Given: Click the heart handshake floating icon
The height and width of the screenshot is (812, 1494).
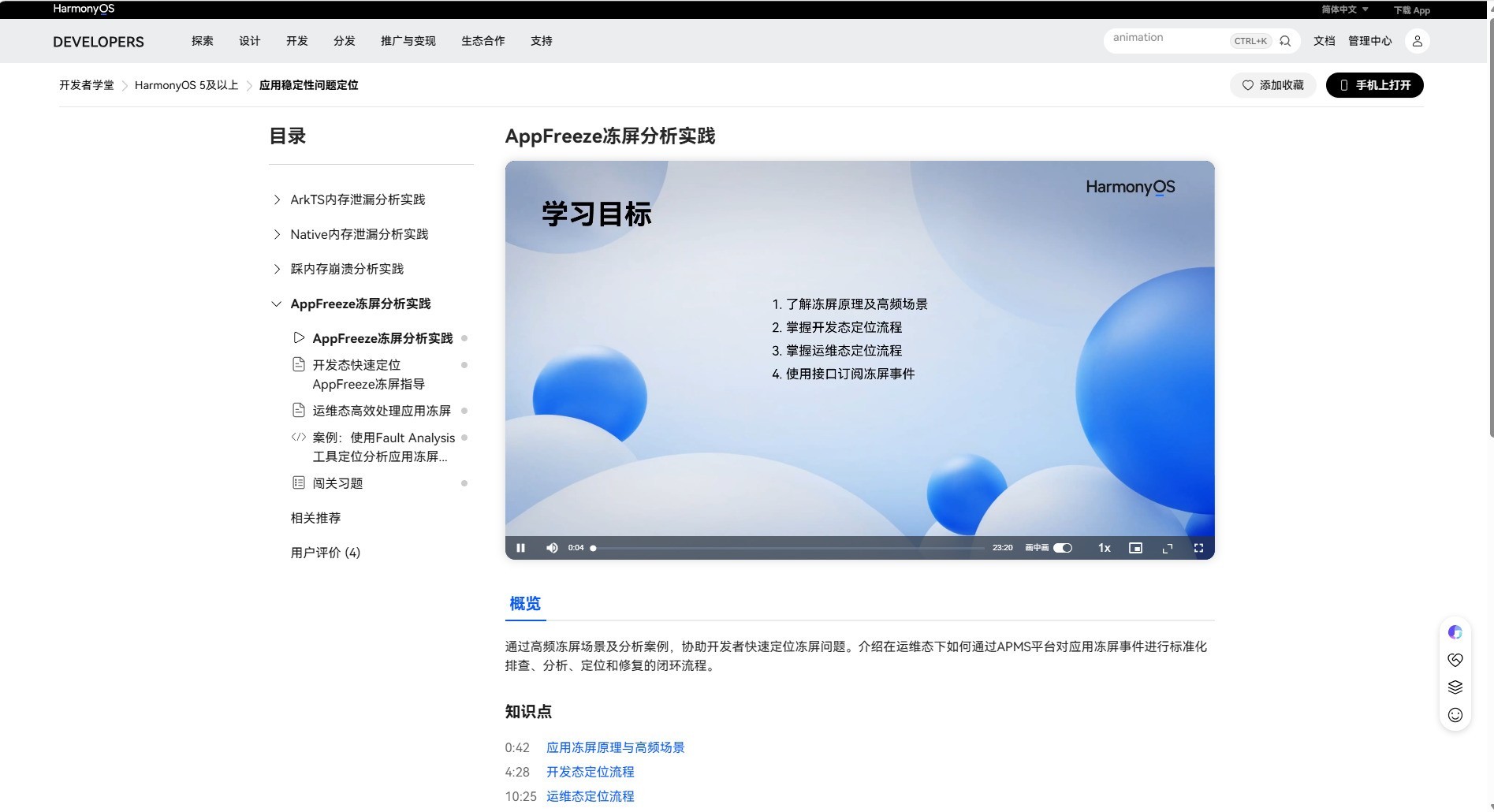Looking at the screenshot, I should tap(1455, 660).
